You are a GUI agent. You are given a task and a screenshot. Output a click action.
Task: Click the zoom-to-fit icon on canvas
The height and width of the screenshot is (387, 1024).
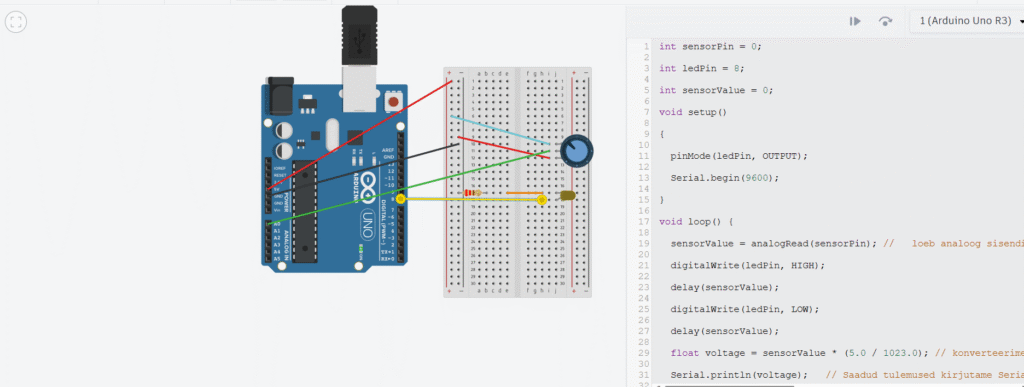[x=16, y=22]
